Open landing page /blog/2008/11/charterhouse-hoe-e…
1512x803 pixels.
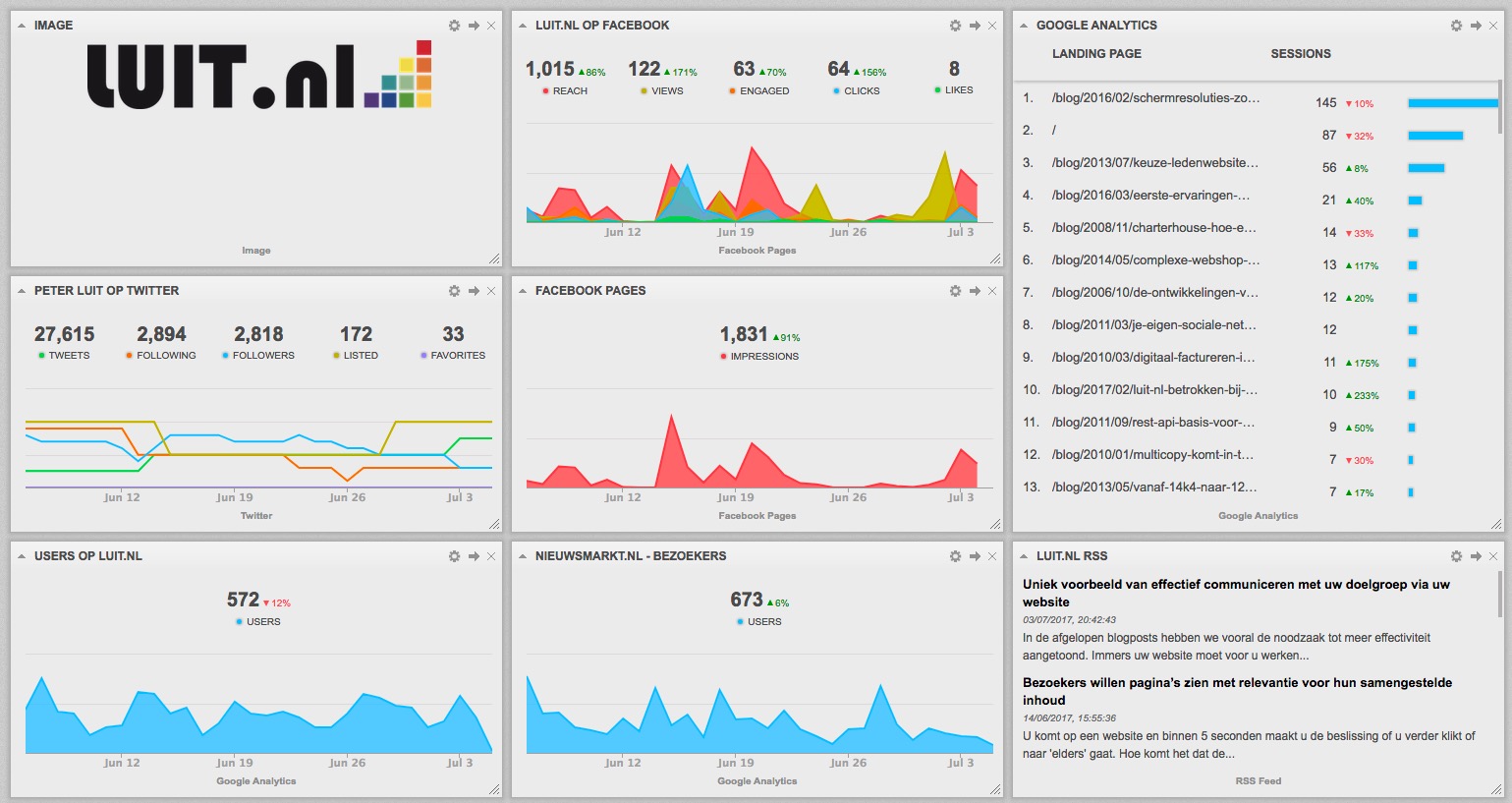tap(1153, 228)
